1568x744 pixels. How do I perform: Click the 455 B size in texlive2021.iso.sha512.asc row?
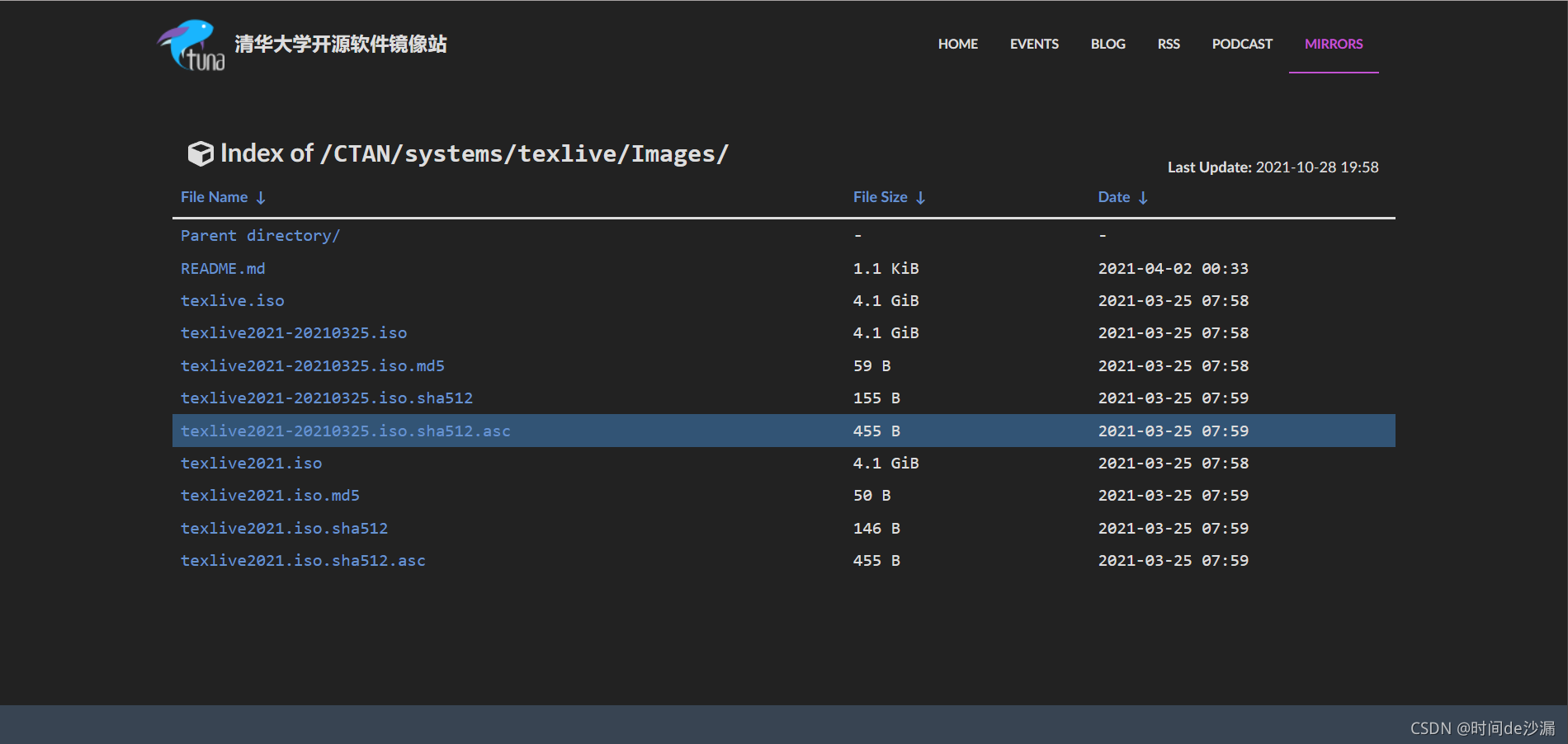tap(876, 561)
